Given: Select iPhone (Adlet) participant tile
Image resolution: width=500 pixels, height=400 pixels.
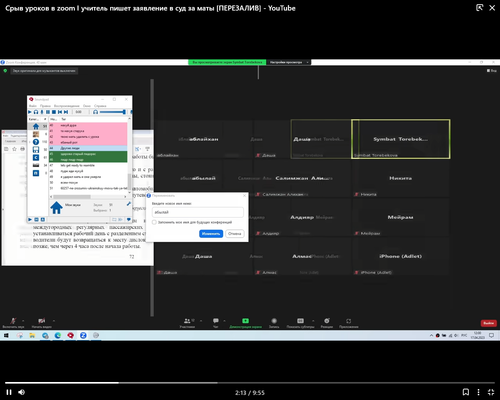Looking at the screenshot, I should (x=401, y=256).
